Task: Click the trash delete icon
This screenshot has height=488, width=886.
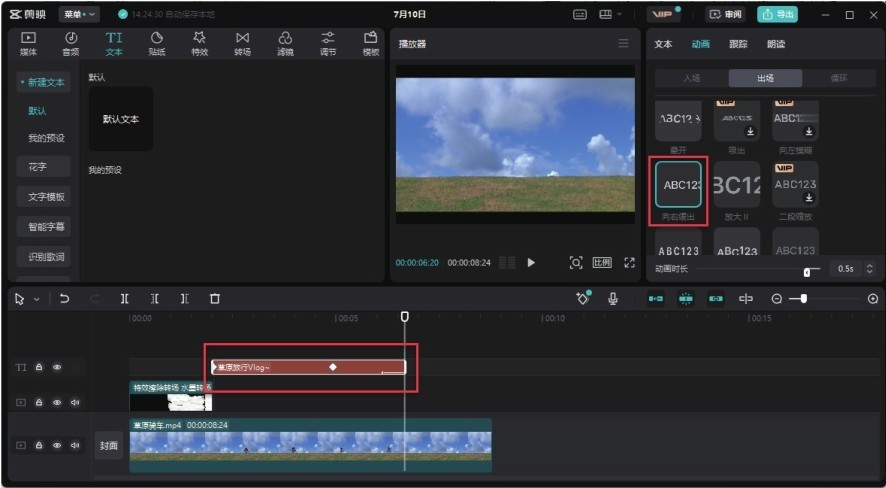Action: [215, 299]
